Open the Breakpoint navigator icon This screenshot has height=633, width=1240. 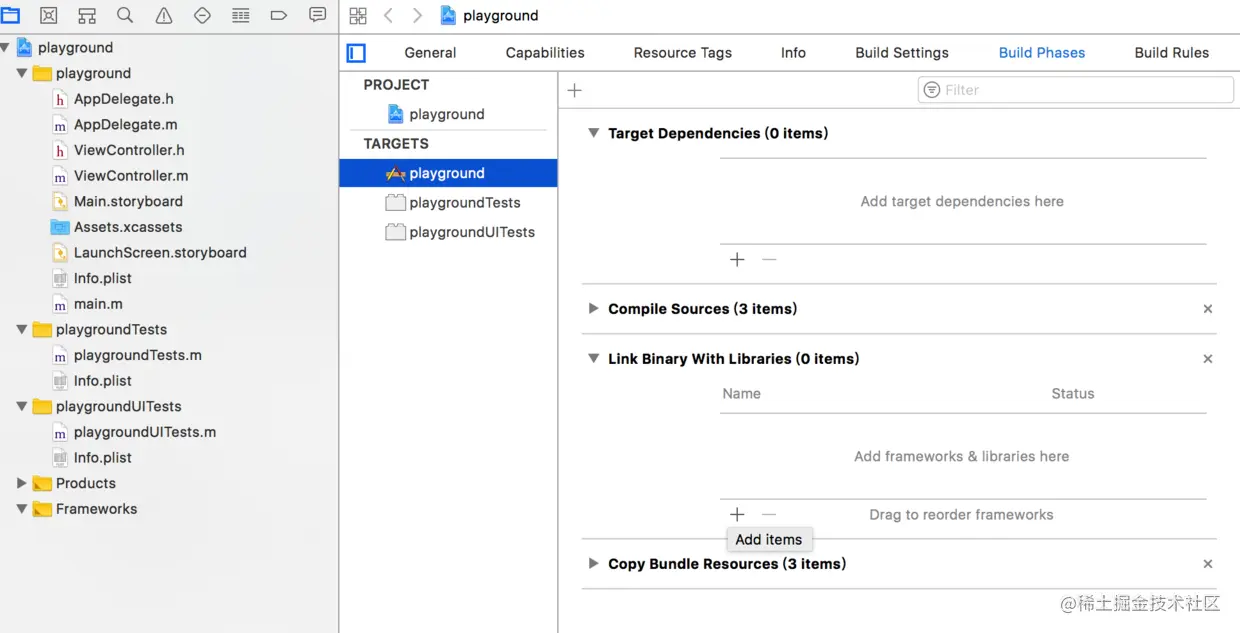[279, 15]
